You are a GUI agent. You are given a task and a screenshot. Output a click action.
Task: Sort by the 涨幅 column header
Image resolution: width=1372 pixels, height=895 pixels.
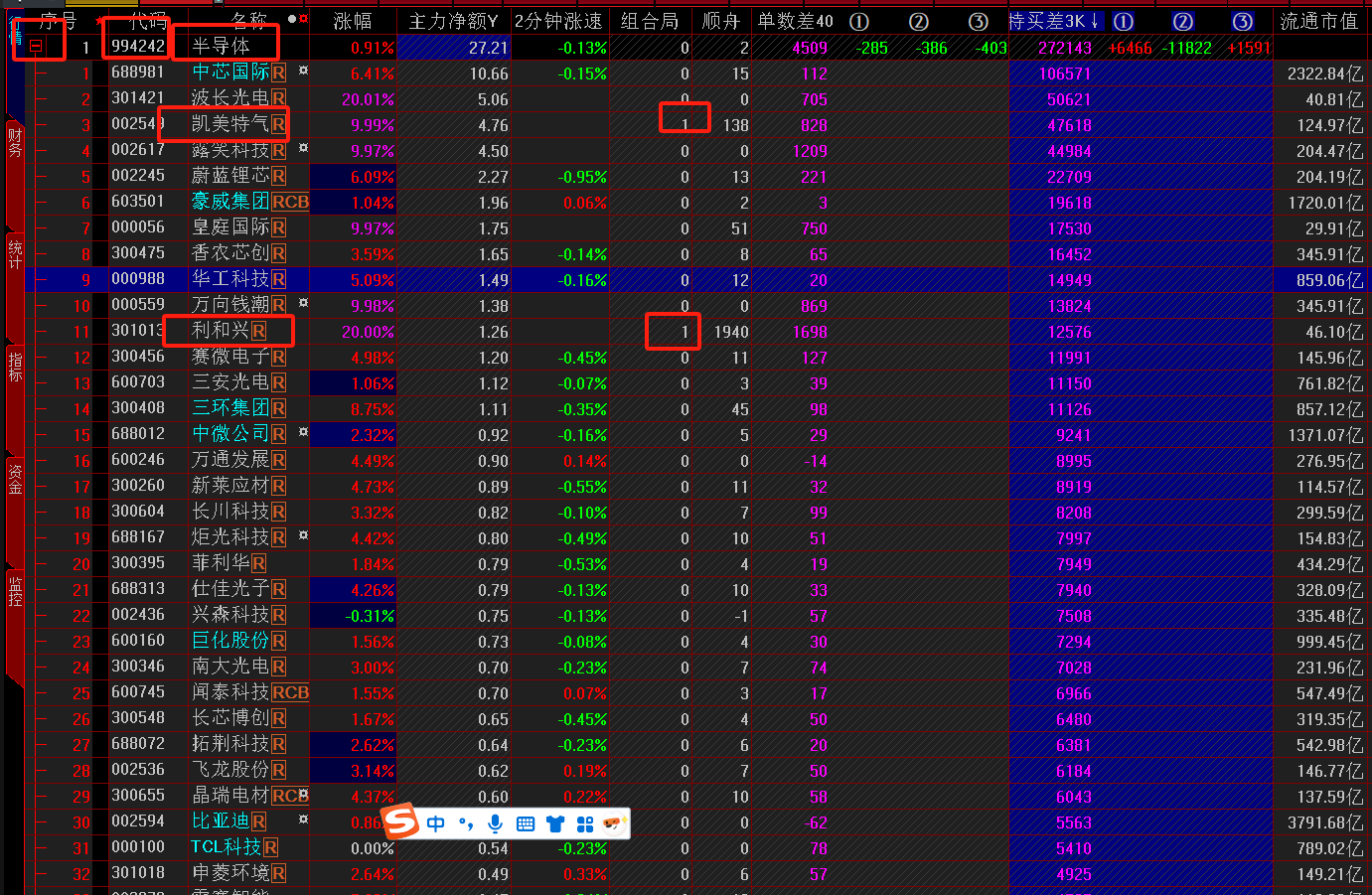click(x=352, y=21)
